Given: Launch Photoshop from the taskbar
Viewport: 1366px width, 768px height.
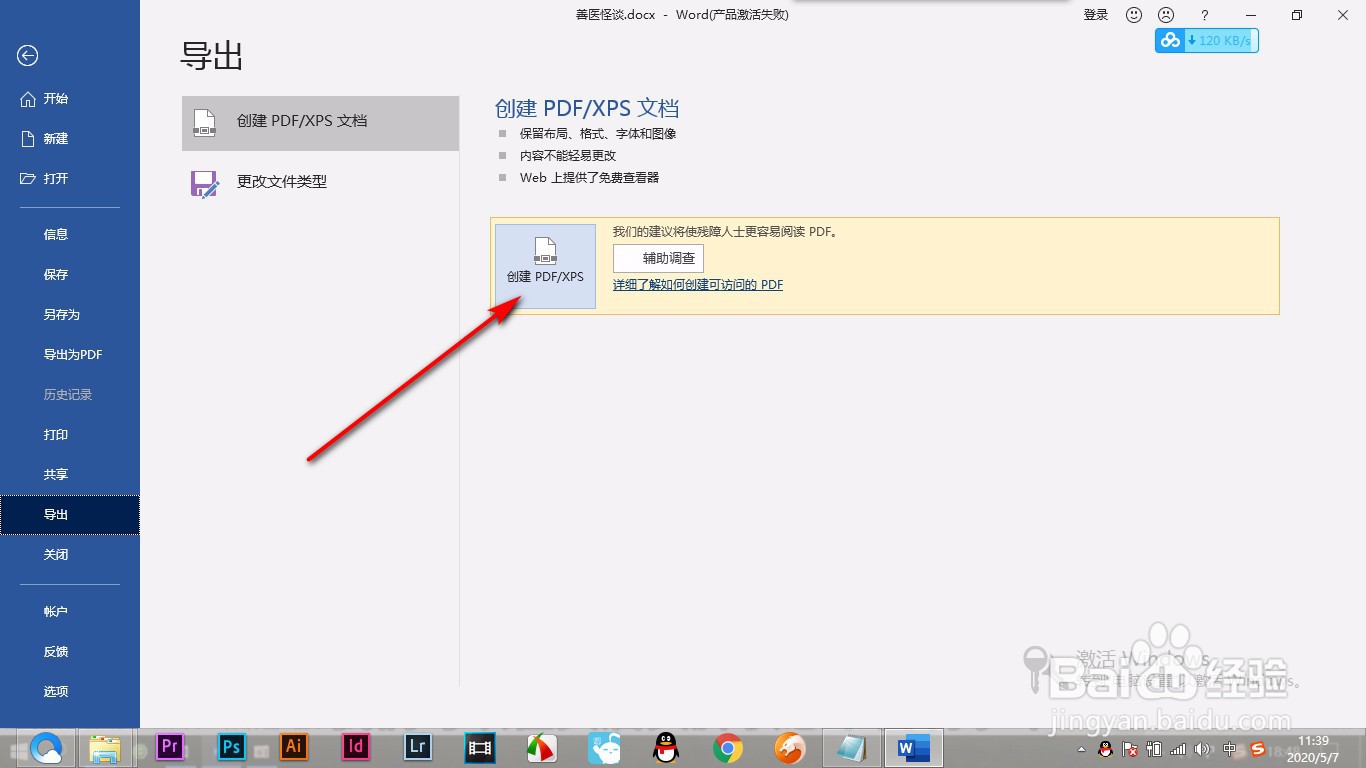Looking at the screenshot, I should click(232, 746).
